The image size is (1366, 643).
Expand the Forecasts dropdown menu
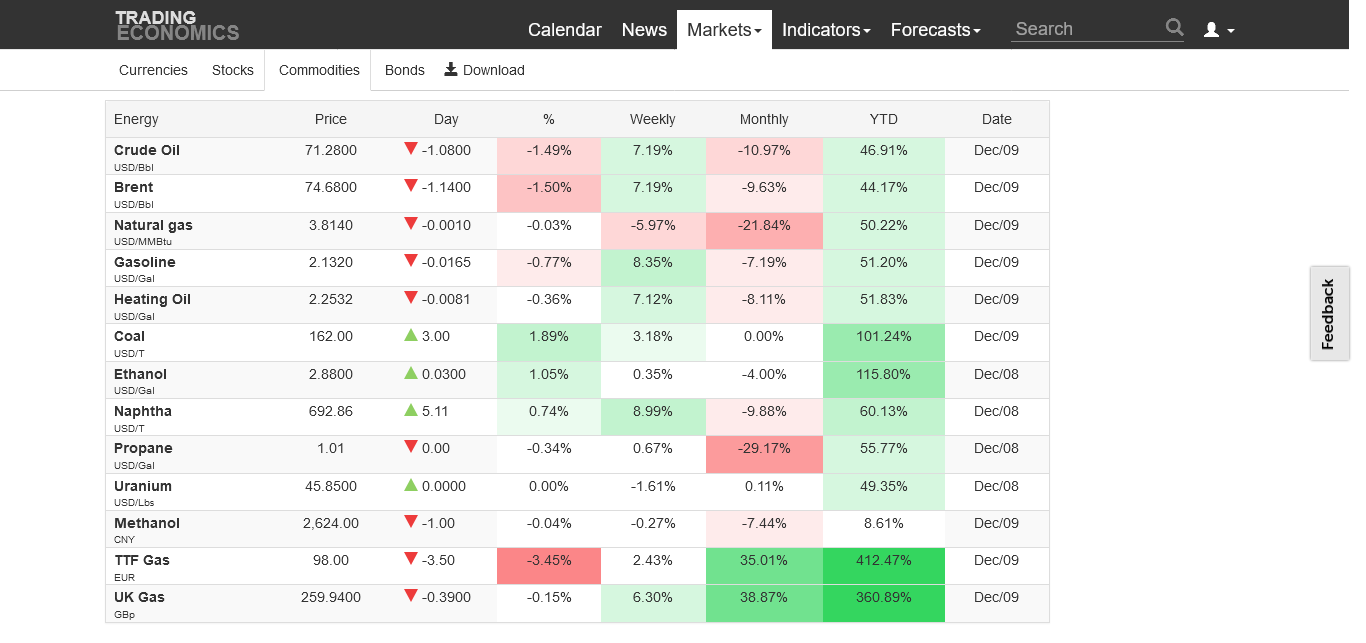[935, 30]
